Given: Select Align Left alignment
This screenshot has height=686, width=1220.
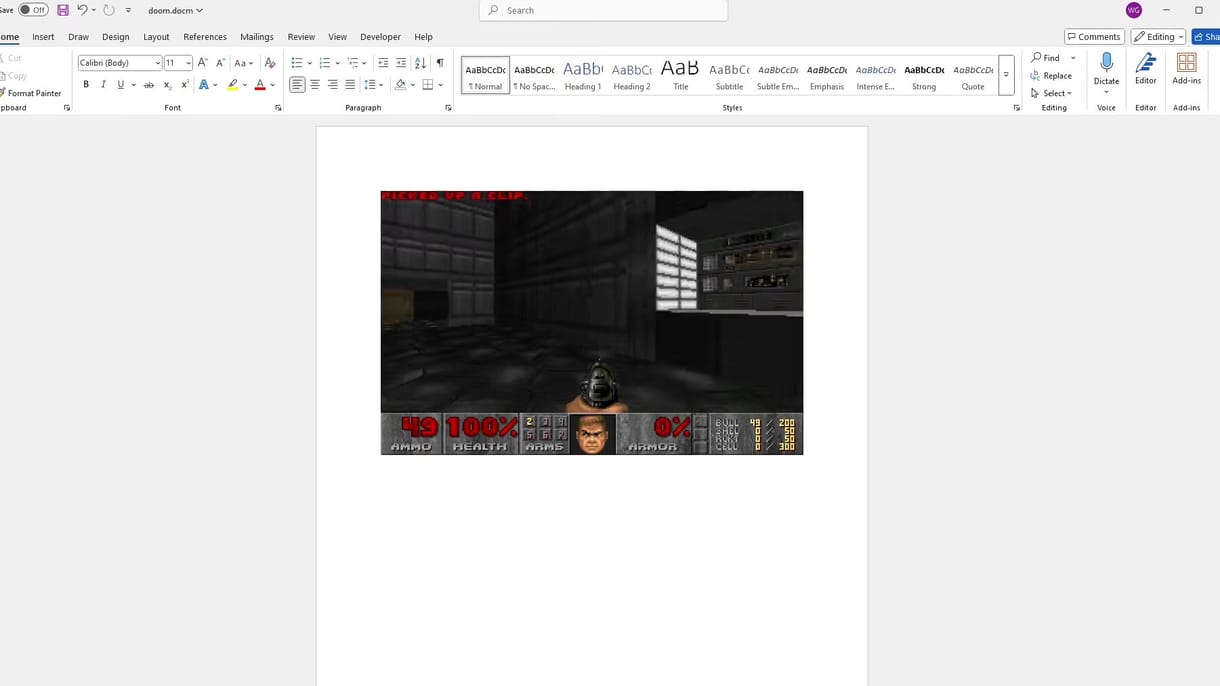Looking at the screenshot, I should coord(297,85).
